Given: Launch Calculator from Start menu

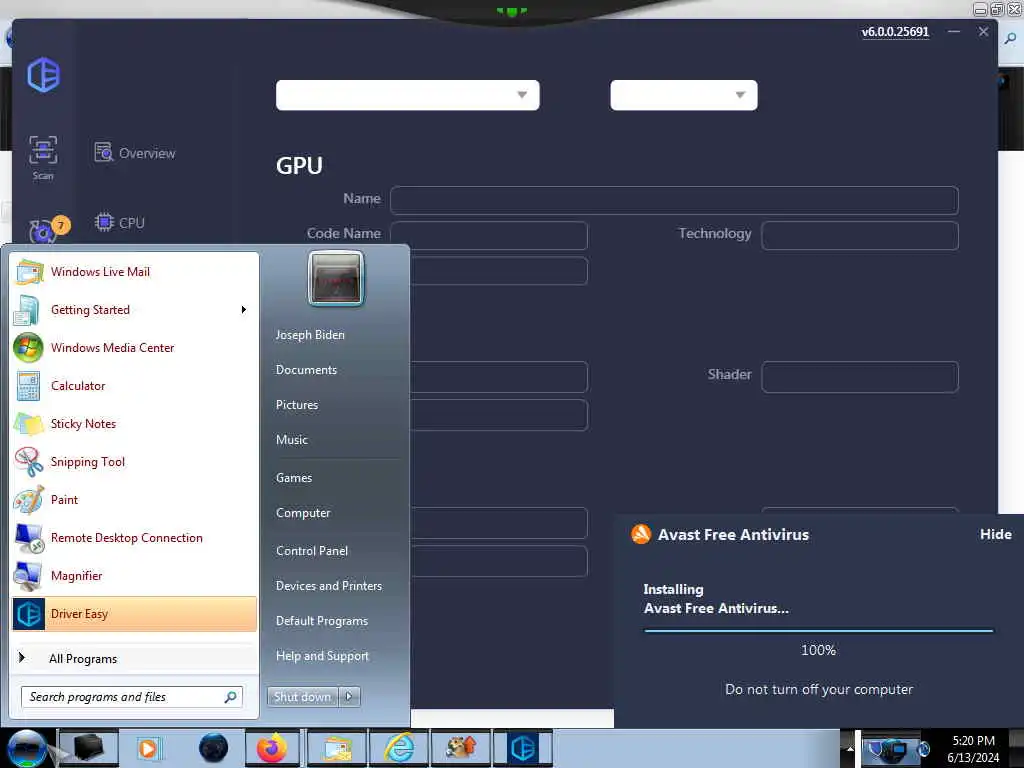Looking at the screenshot, I should [x=134, y=385].
